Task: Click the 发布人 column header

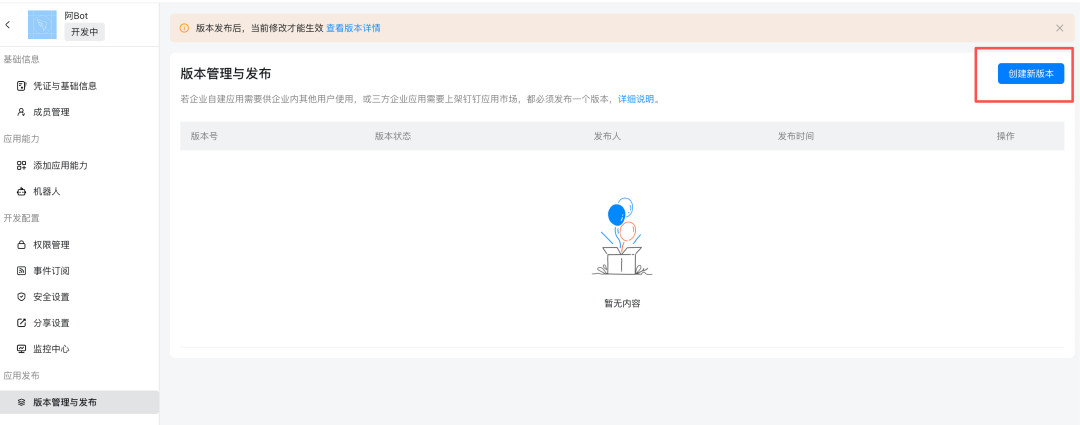Action: [x=608, y=136]
